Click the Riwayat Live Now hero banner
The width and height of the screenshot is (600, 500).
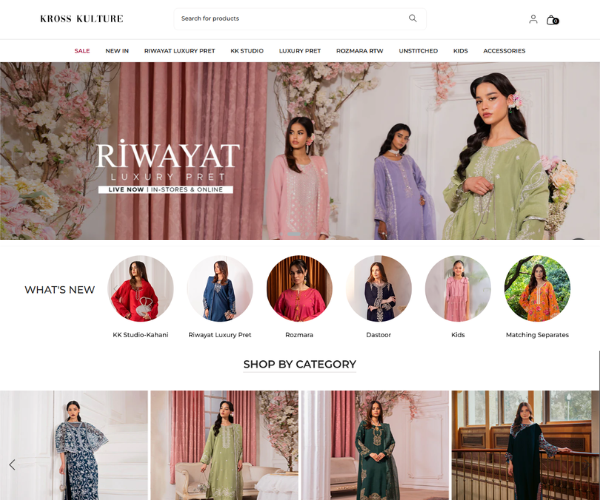(300, 151)
